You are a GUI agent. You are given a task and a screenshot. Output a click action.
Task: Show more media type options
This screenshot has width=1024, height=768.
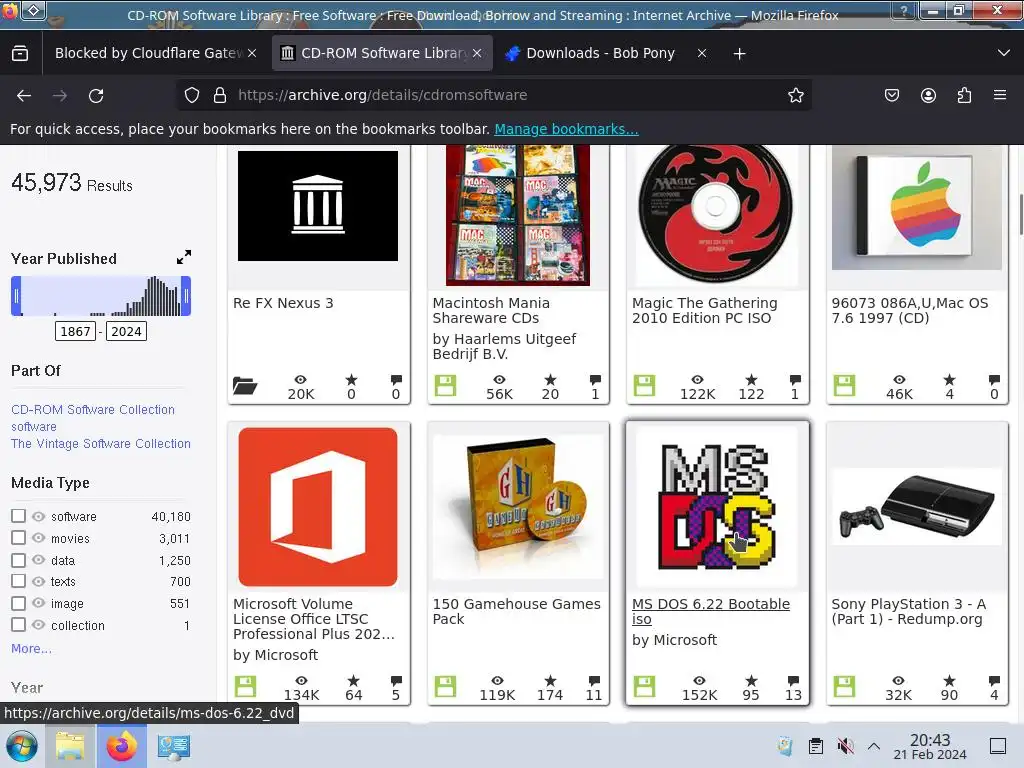click(31, 648)
